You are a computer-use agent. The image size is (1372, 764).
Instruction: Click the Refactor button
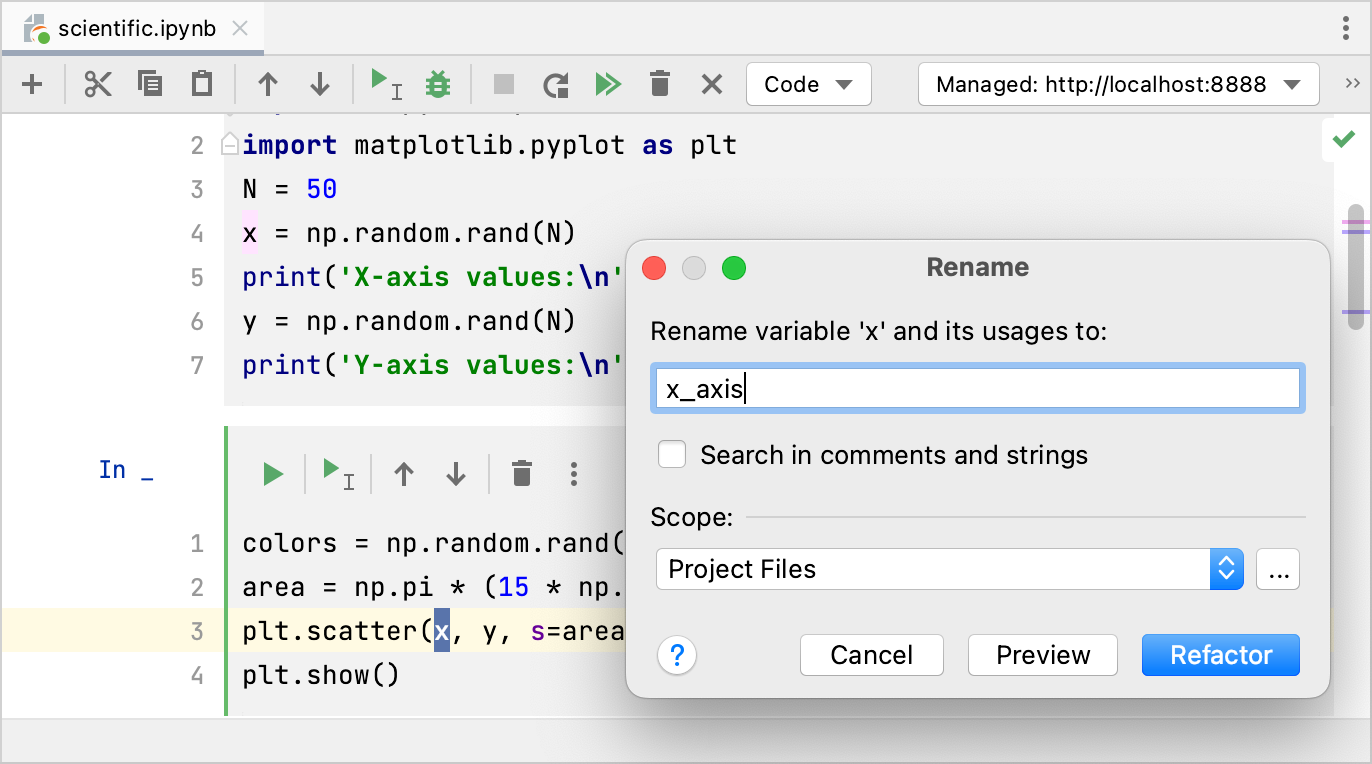1220,655
